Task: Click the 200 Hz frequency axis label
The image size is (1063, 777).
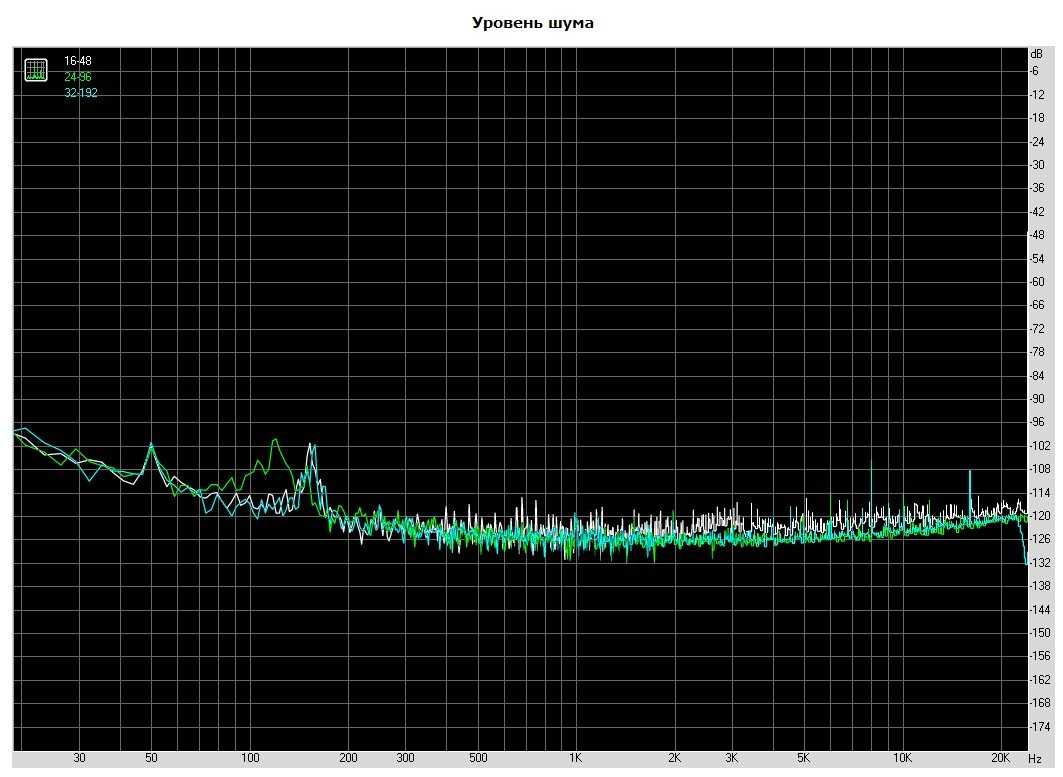Action: [x=348, y=758]
